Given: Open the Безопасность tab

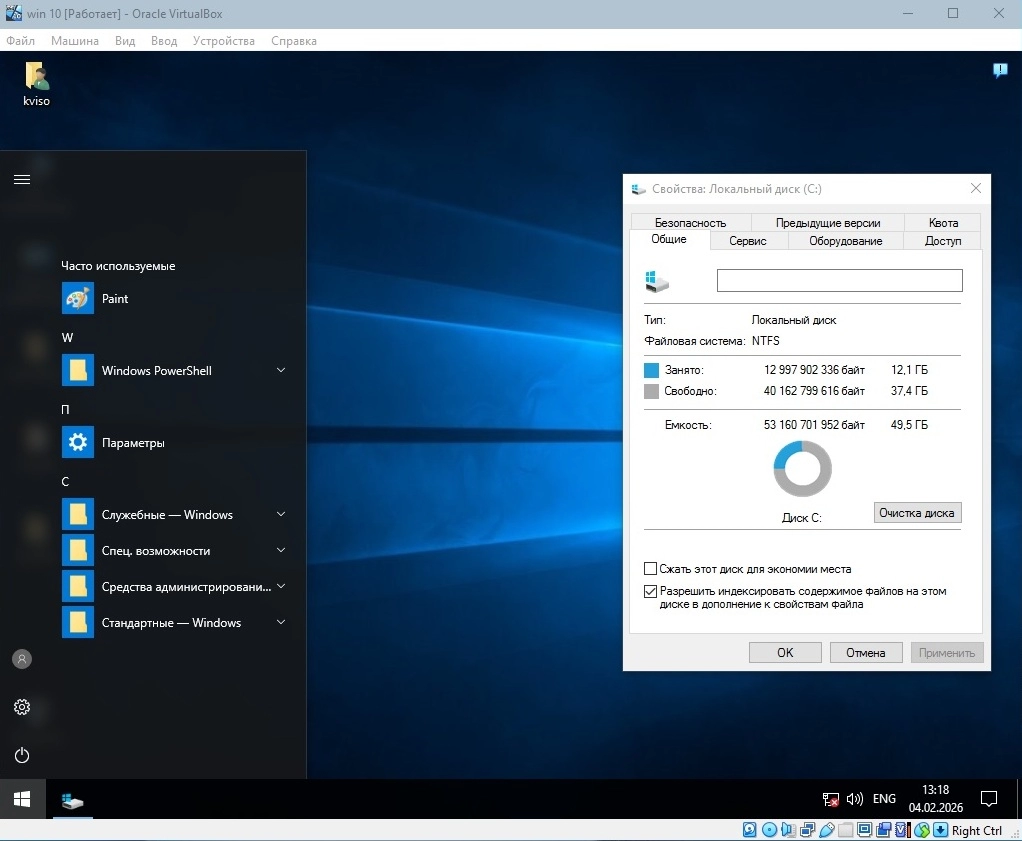Looking at the screenshot, I should (x=690, y=223).
